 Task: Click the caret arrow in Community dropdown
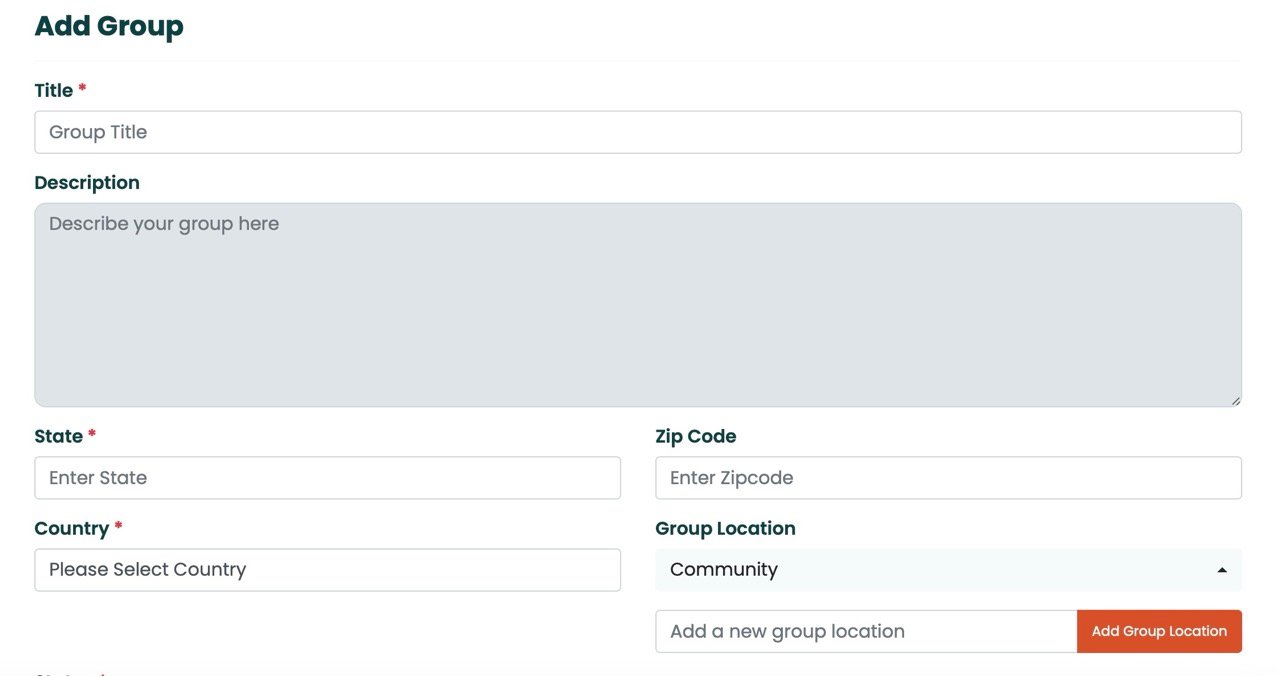1221,570
